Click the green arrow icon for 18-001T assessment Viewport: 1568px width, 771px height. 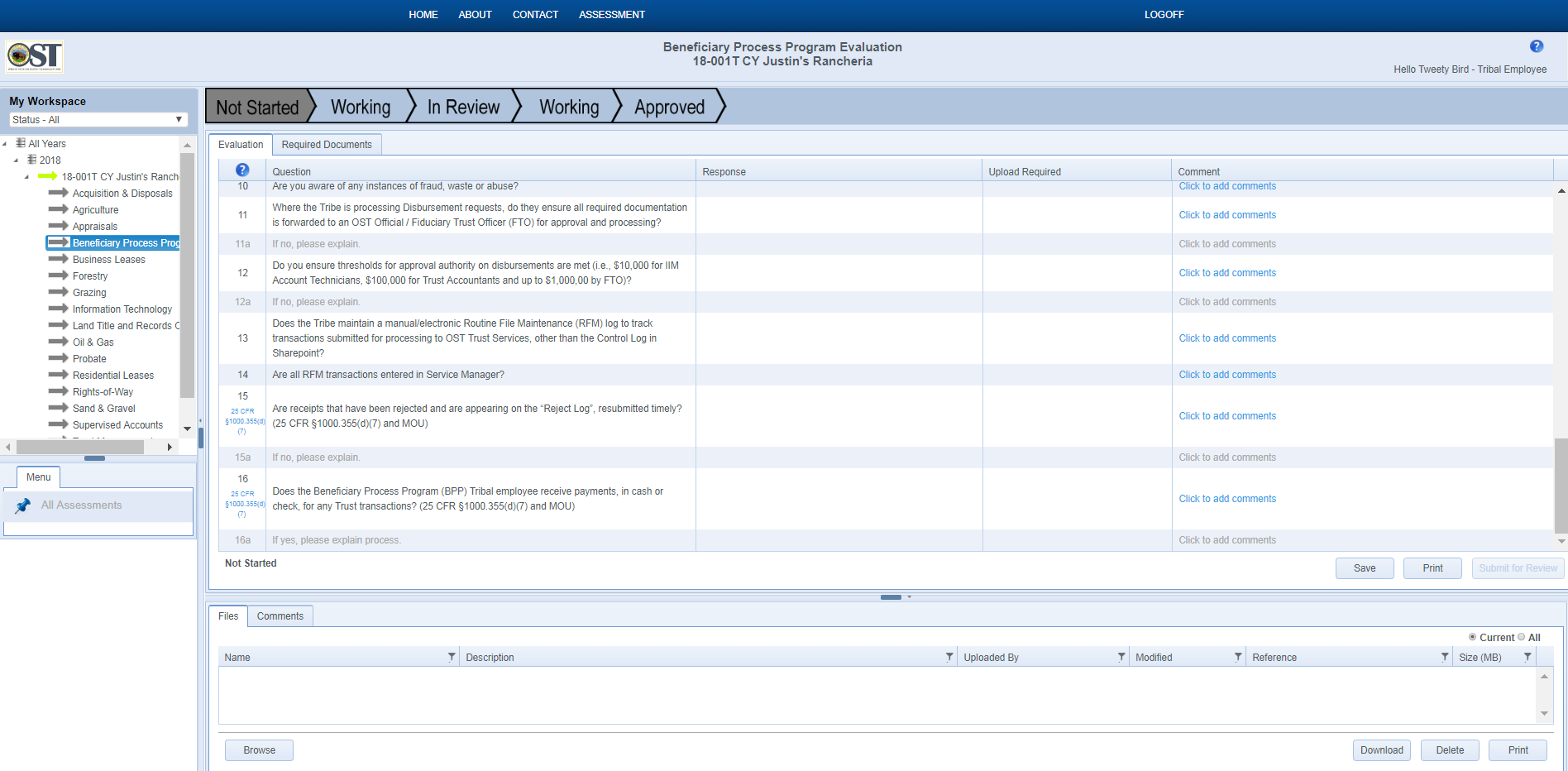coord(47,176)
